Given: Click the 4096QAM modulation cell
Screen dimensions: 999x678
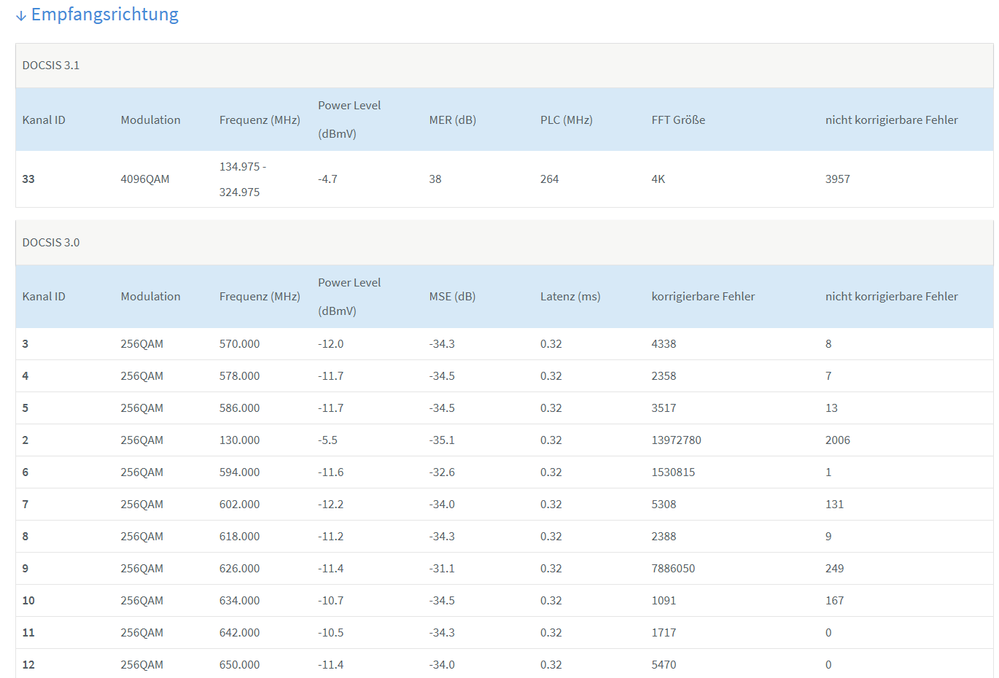Looking at the screenshot, I should tap(145, 179).
